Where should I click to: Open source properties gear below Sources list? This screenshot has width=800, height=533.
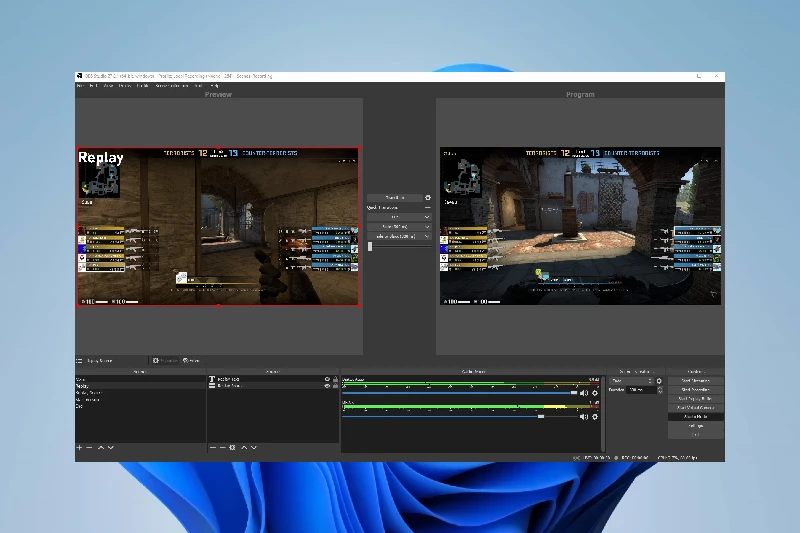click(232, 447)
